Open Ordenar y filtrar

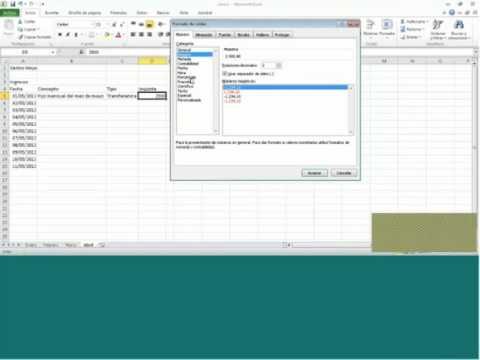click(438, 29)
